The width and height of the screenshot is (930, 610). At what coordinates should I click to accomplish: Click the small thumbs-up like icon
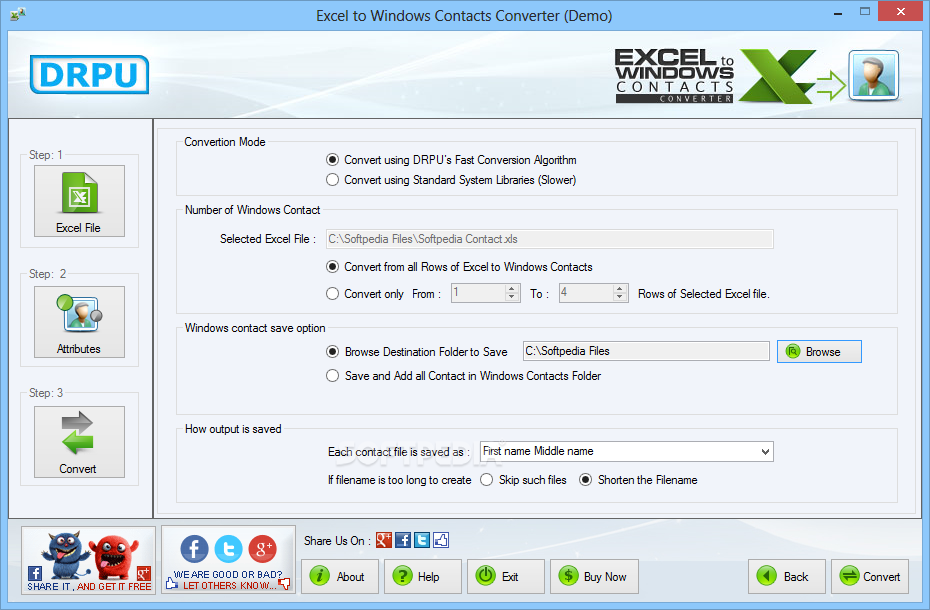441,540
